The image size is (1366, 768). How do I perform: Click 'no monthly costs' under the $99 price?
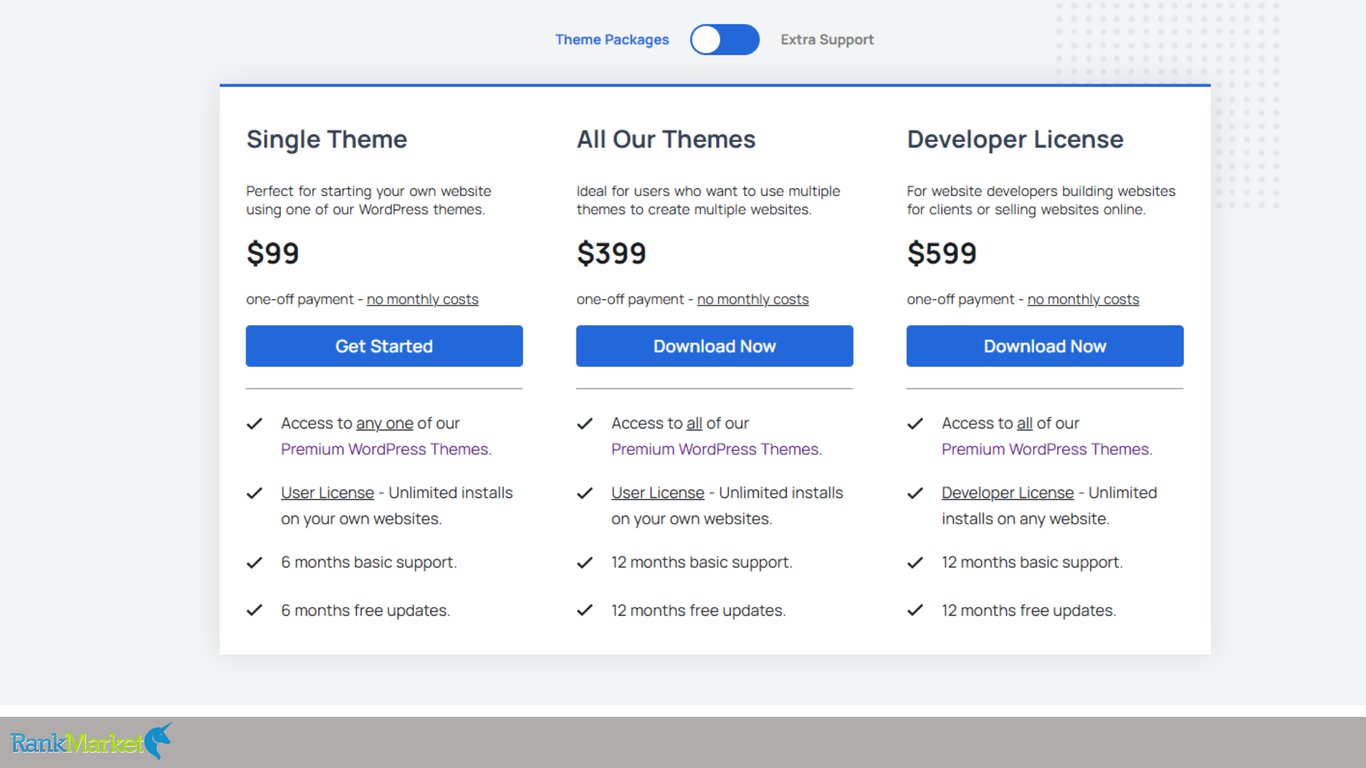422,299
